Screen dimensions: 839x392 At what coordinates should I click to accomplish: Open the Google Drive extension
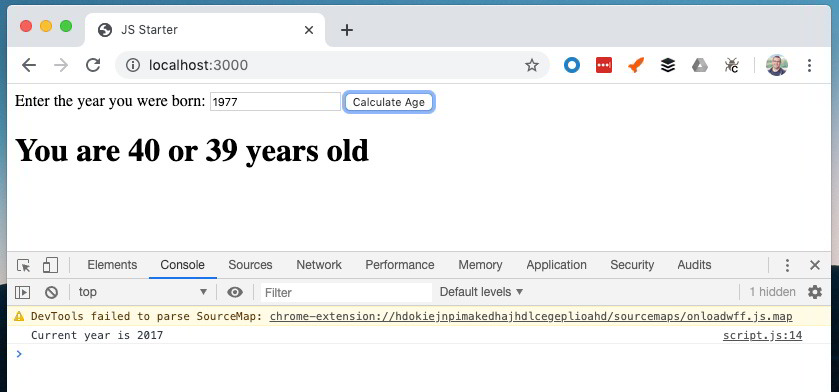700,65
